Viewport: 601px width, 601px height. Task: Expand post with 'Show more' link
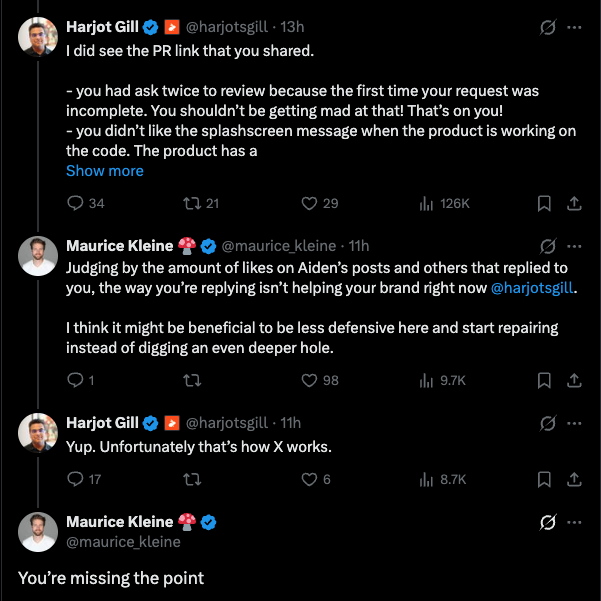(x=105, y=171)
